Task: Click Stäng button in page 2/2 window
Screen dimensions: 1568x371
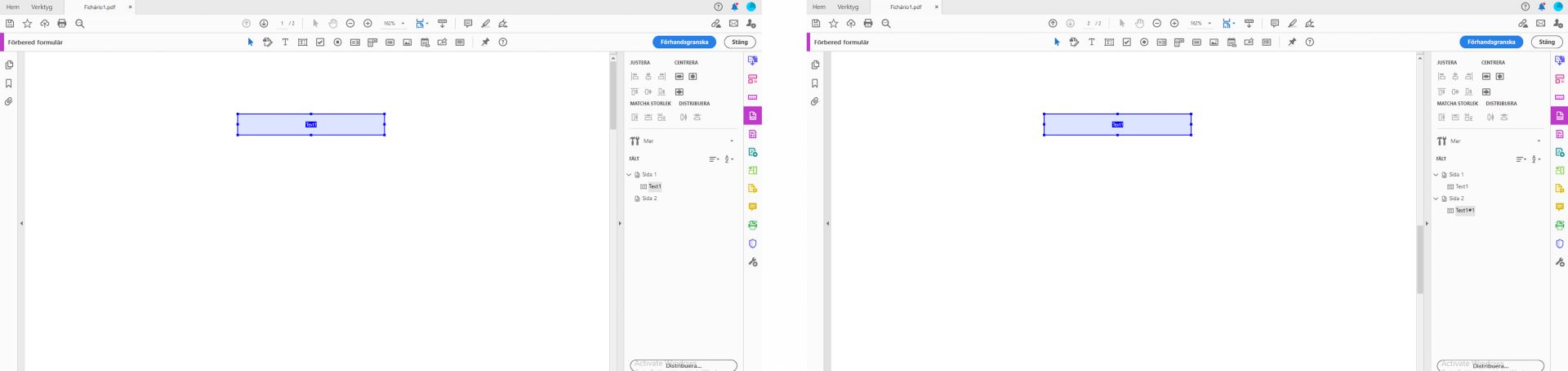Action: (x=1547, y=42)
